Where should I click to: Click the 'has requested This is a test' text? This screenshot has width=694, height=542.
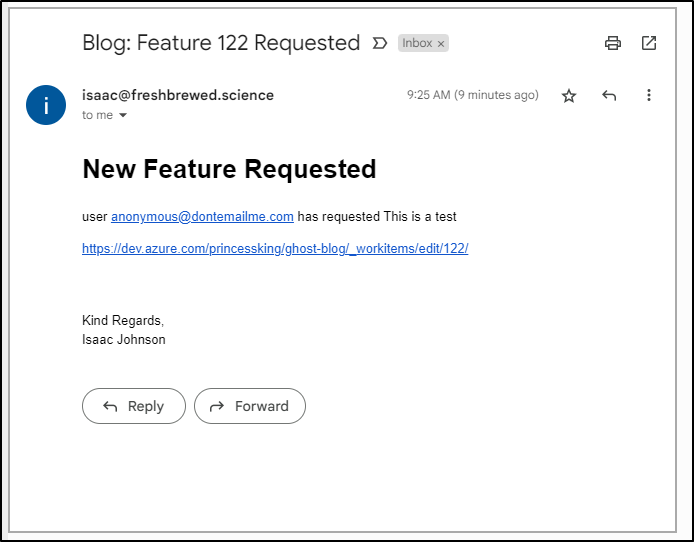coord(377,217)
